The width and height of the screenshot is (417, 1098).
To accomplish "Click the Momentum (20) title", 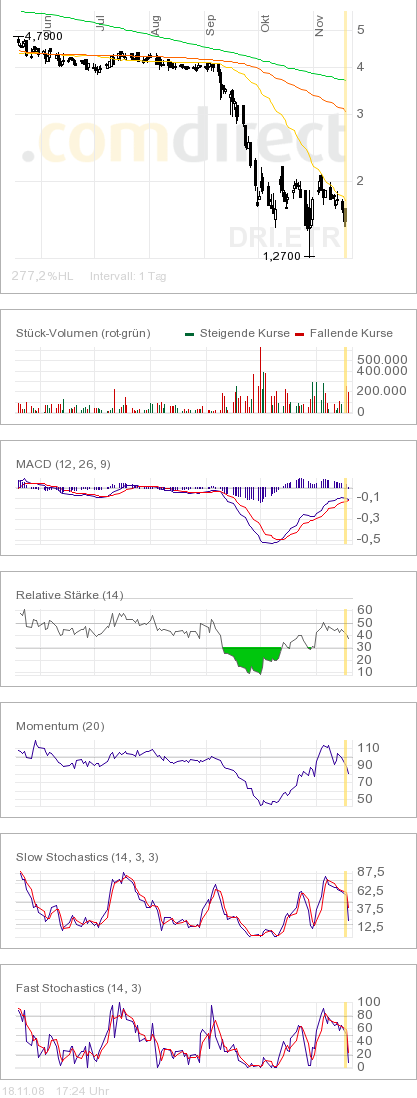I will coord(60,726).
